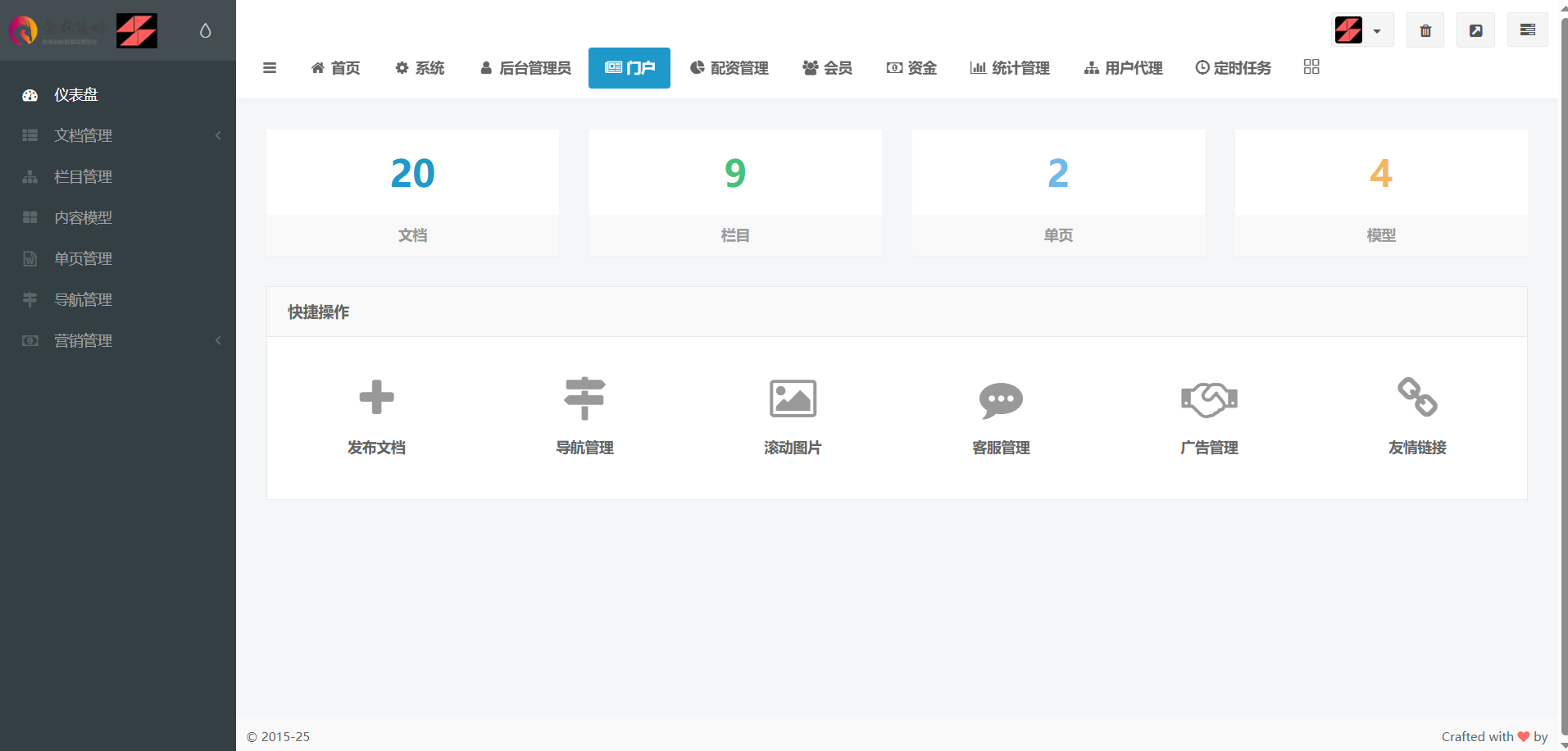Go to 单页管理 in sidebar
Viewport: 1568px width, 751px height.
(x=84, y=258)
